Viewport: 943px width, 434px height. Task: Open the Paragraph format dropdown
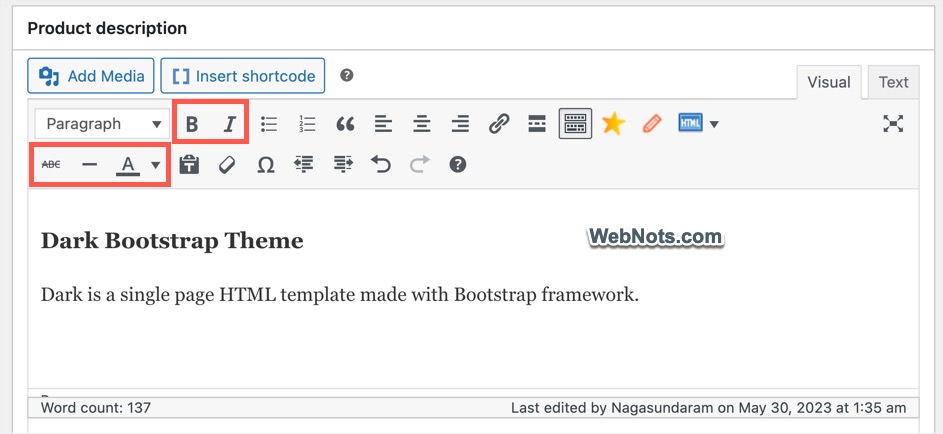[x=102, y=124]
